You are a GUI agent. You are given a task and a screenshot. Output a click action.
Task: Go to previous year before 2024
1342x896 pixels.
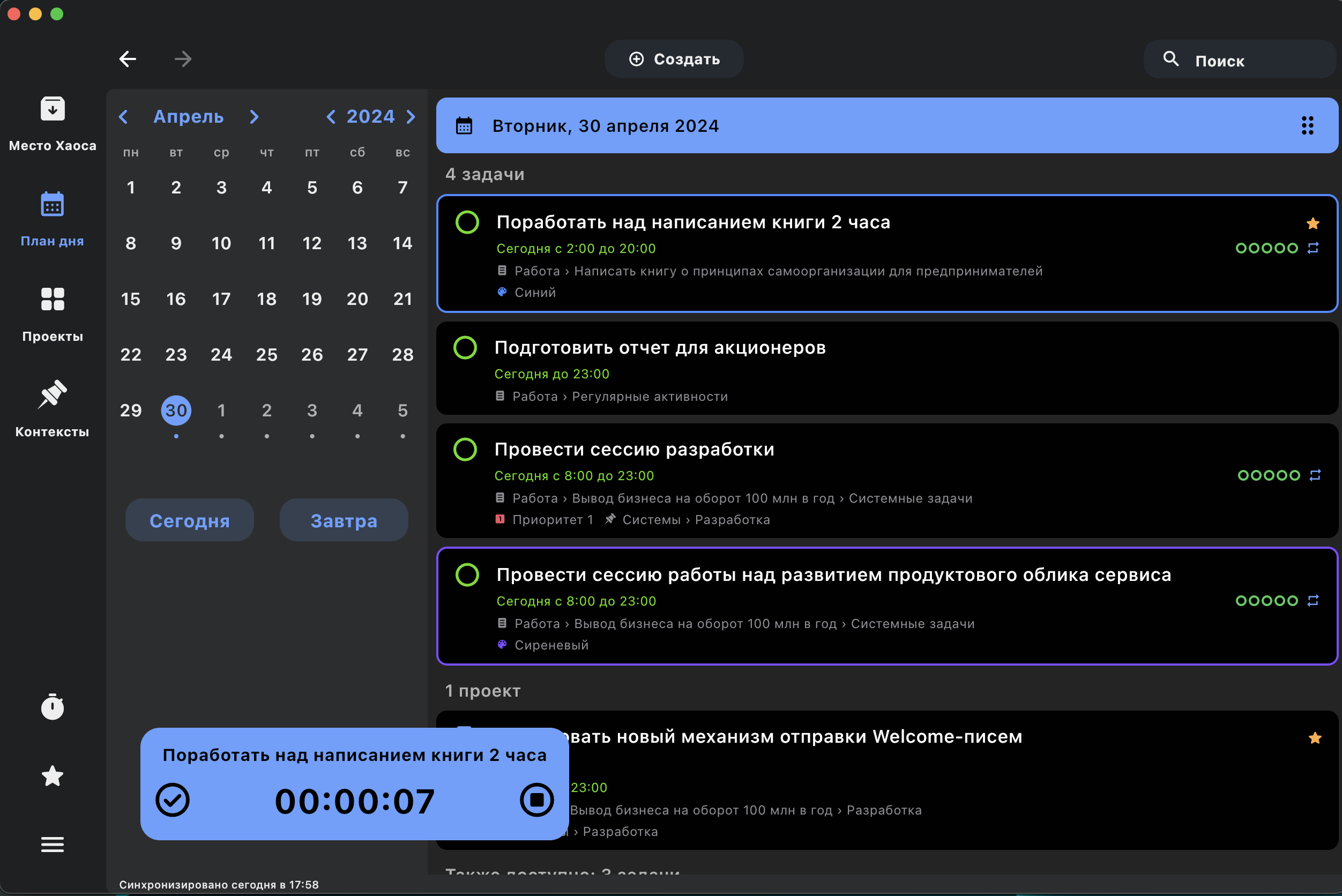tap(330, 117)
